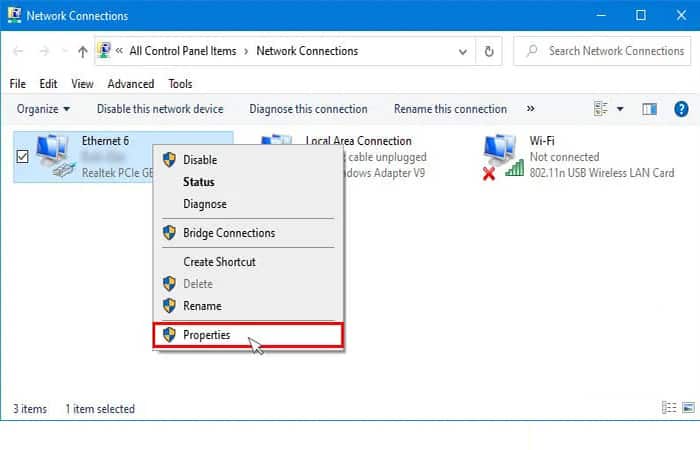Show the preview pane
700x450 pixels.
(x=649, y=109)
